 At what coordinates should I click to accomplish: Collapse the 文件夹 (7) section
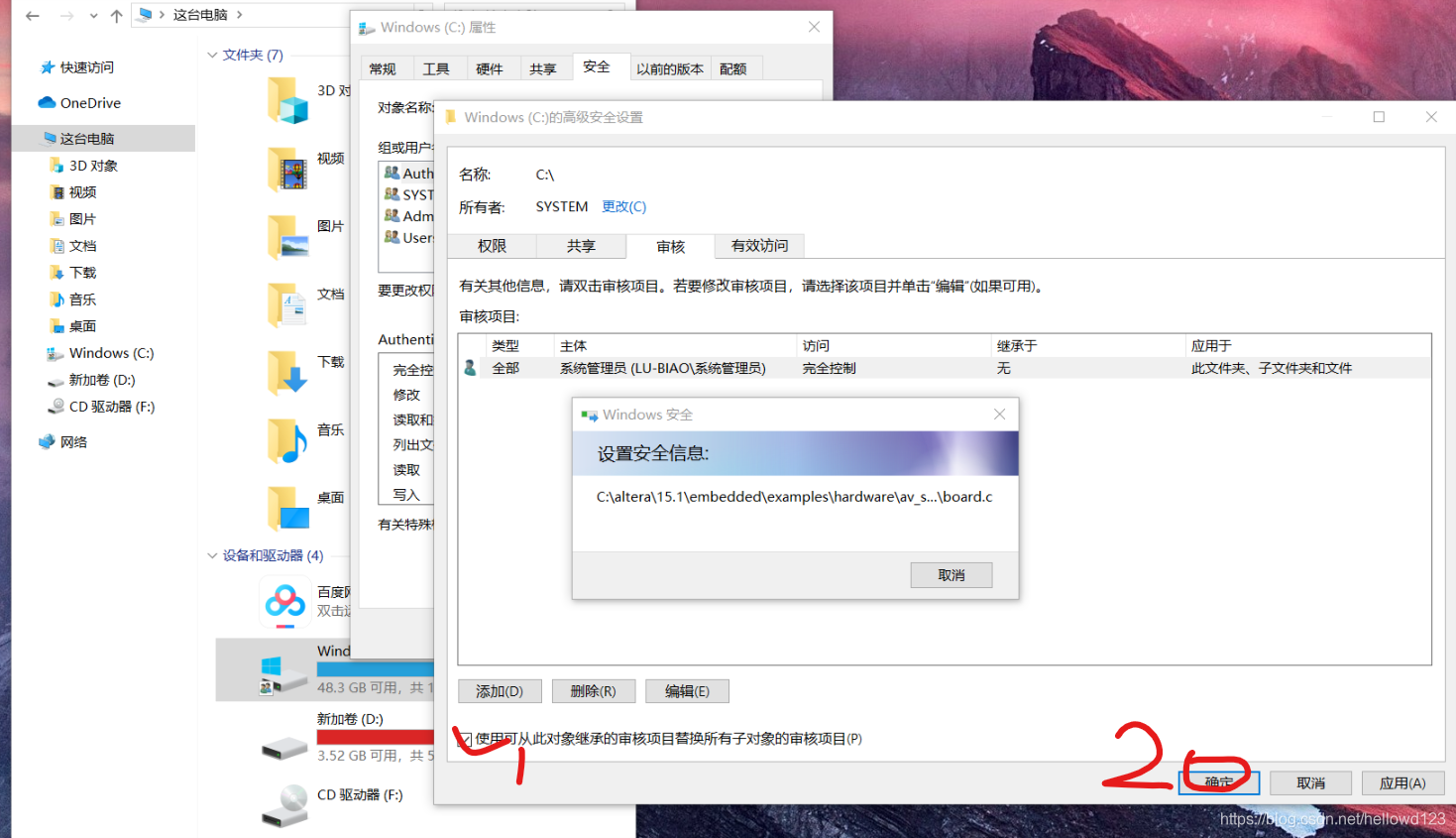coord(211,55)
